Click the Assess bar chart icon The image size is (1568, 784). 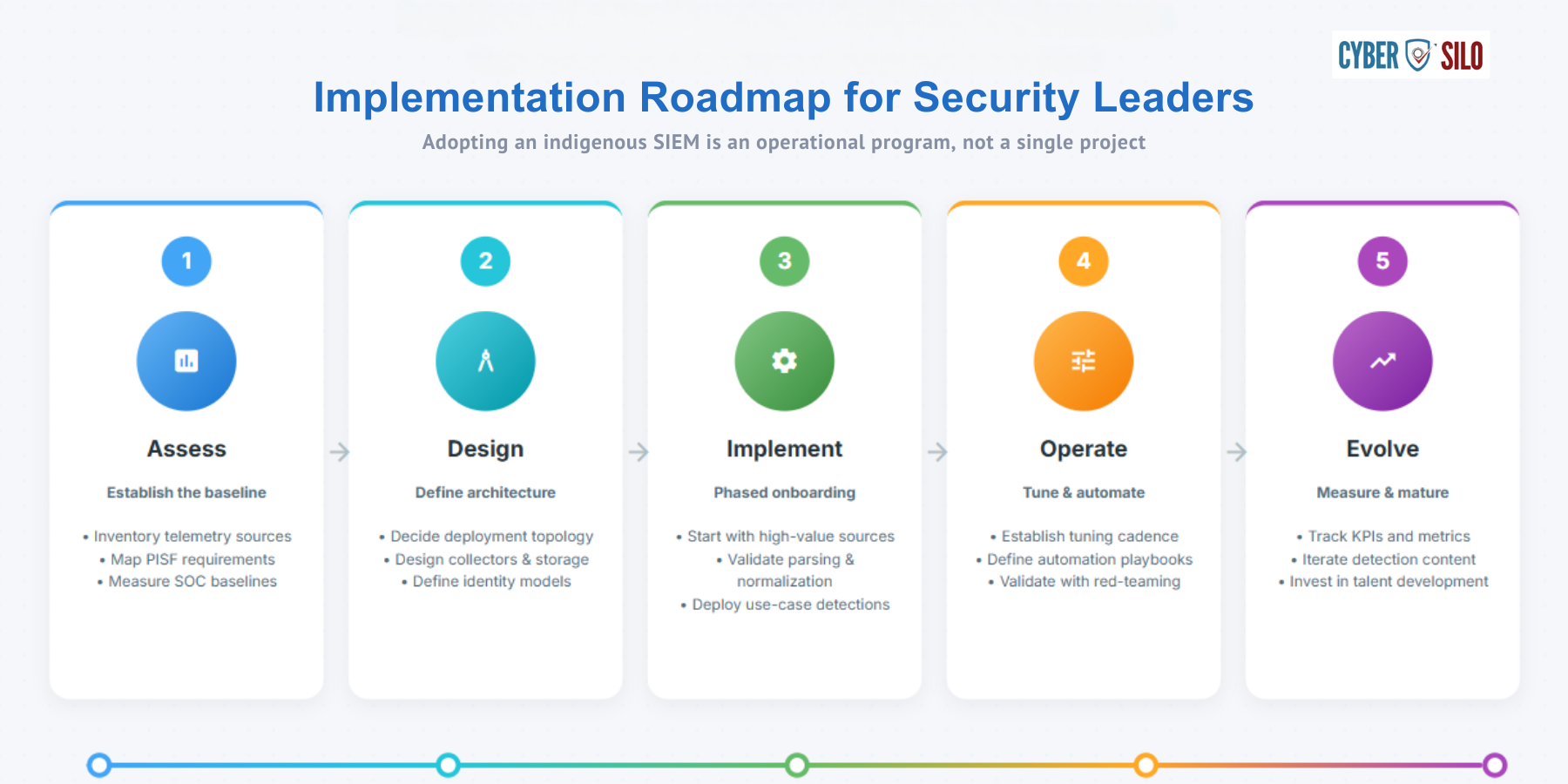(x=186, y=361)
